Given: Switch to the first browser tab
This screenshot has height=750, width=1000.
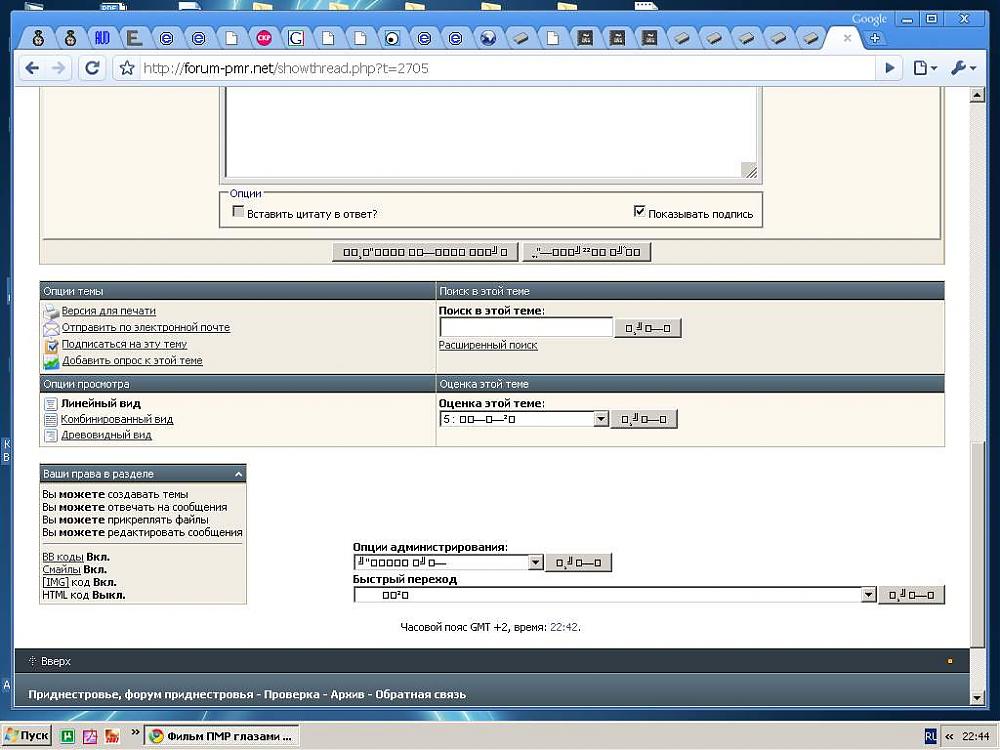Looking at the screenshot, I should (x=38, y=38).
